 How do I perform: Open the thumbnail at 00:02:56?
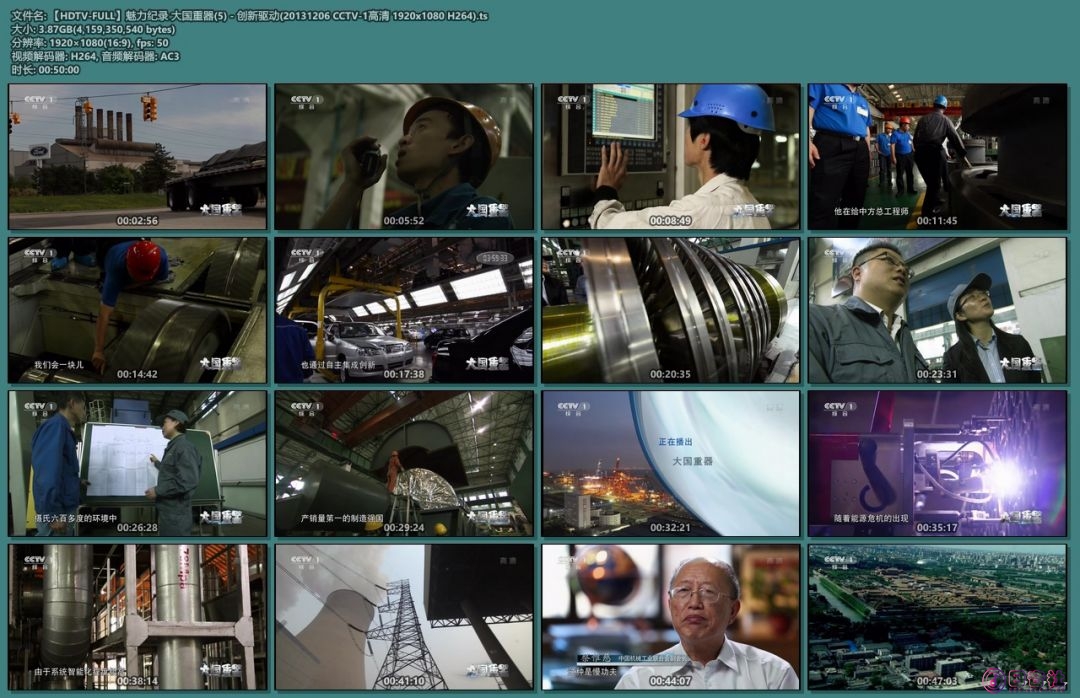(x=137, y=156)
